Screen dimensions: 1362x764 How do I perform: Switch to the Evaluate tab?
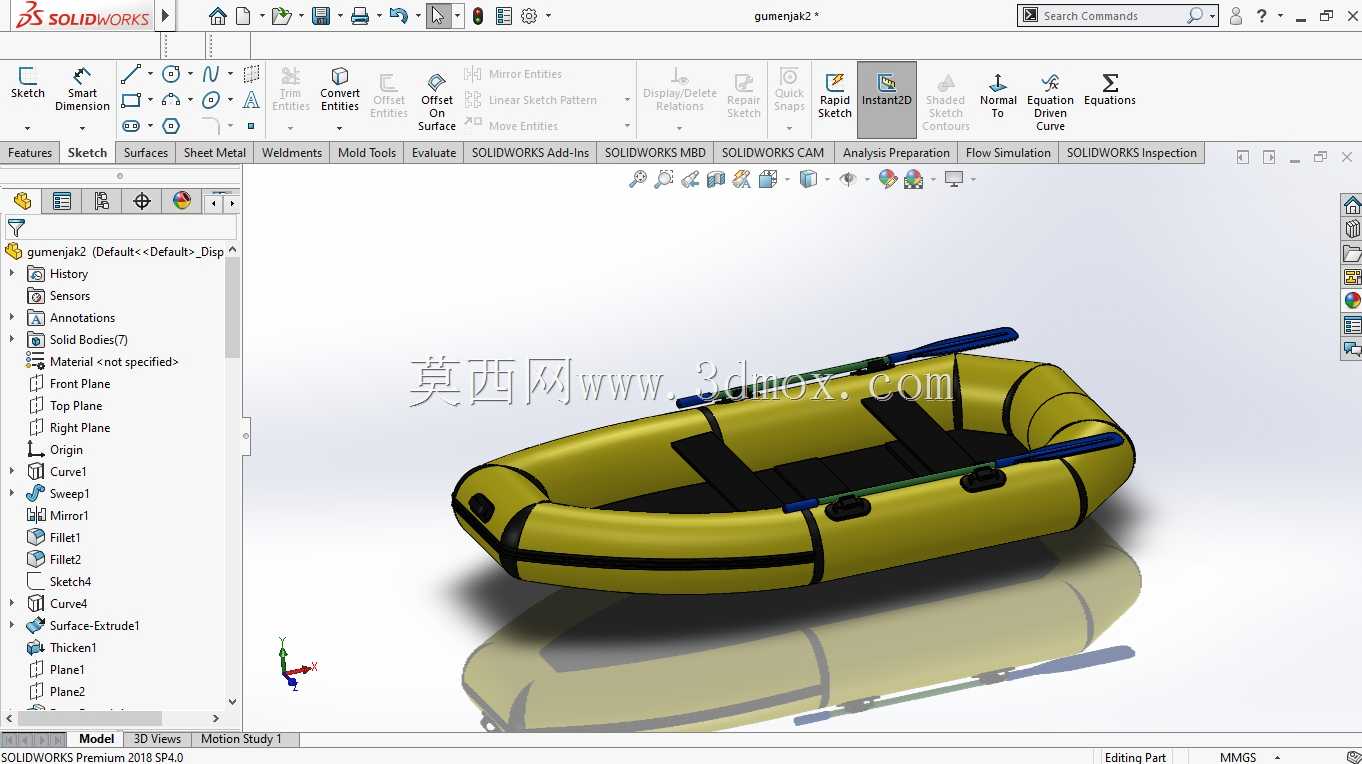(x=434, y=153)
